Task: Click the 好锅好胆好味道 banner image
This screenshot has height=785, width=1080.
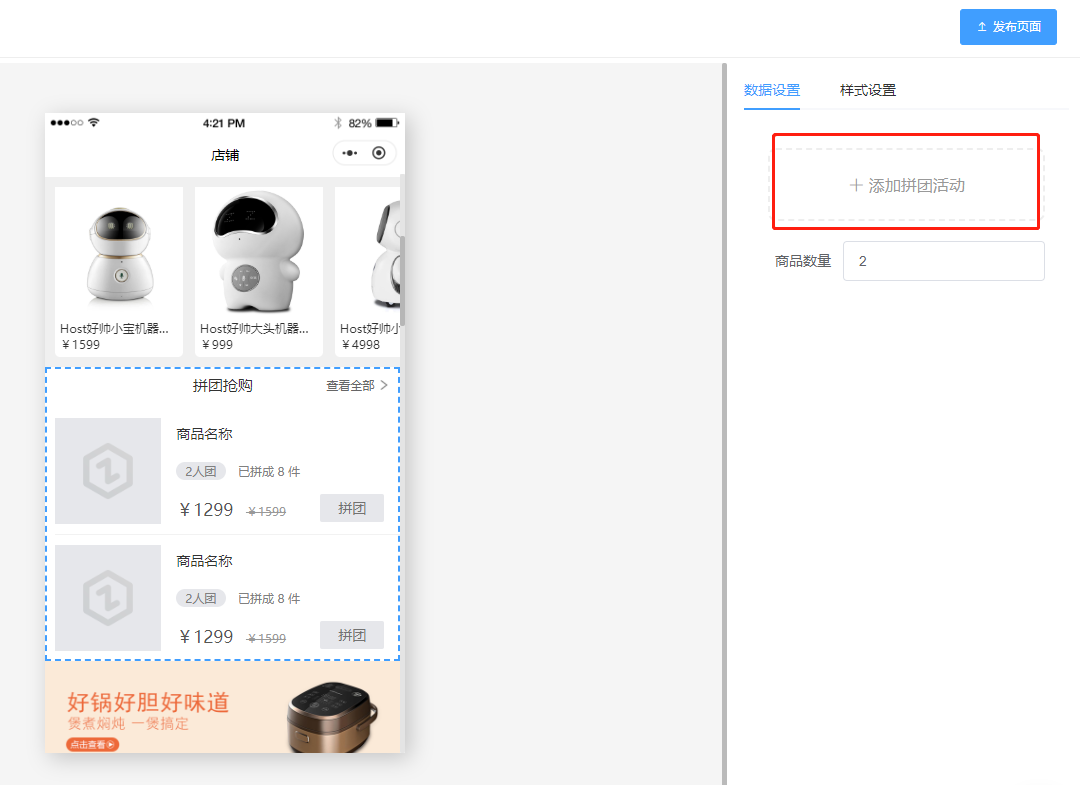Action: tap(222, 707)
